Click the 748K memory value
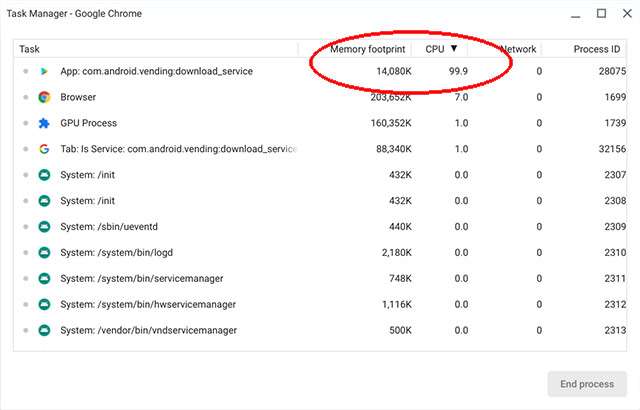The image size is (640, 410). coord(400,279)
